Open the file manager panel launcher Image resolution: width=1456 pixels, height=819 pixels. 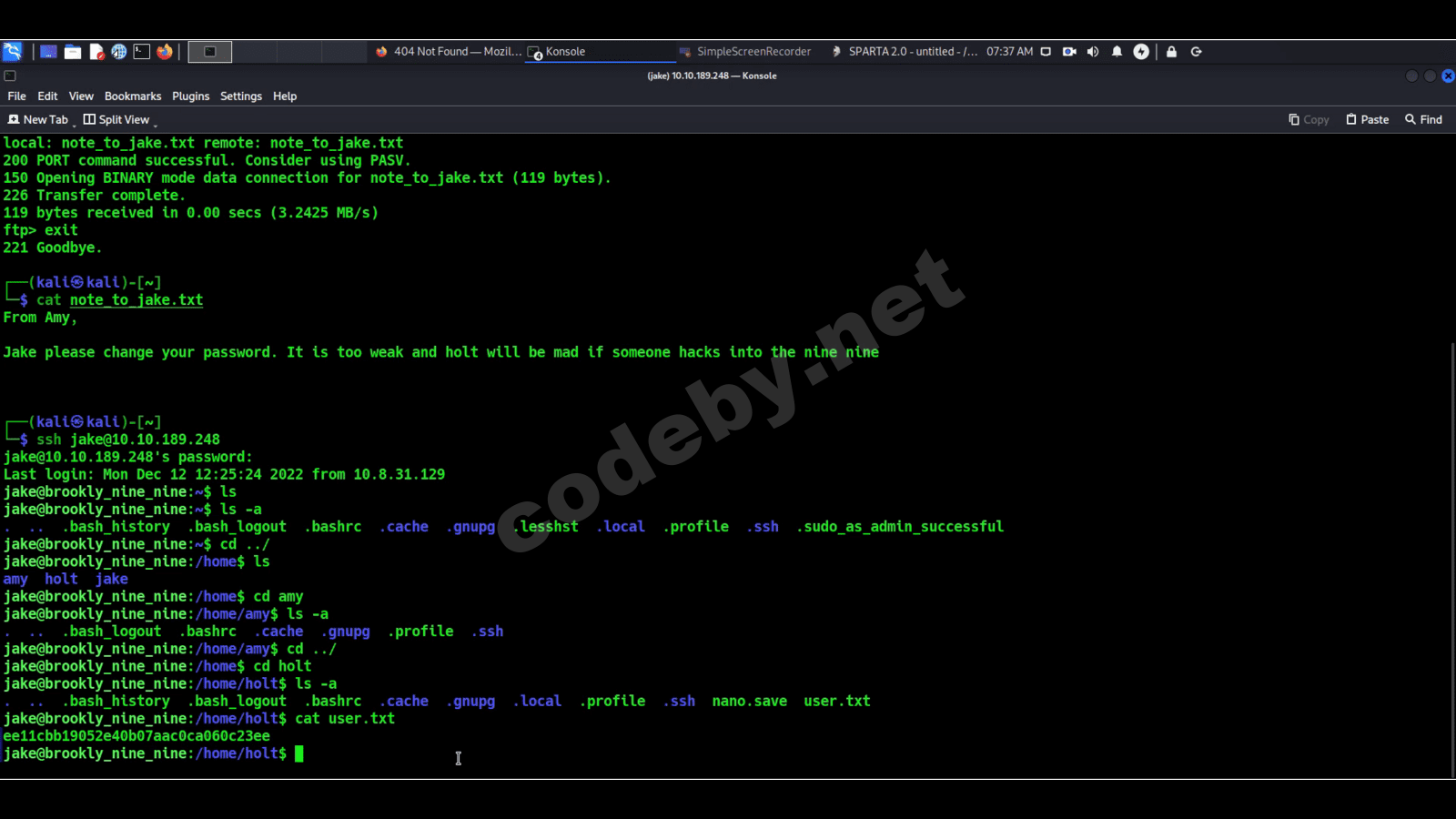(x=73, y=52)
